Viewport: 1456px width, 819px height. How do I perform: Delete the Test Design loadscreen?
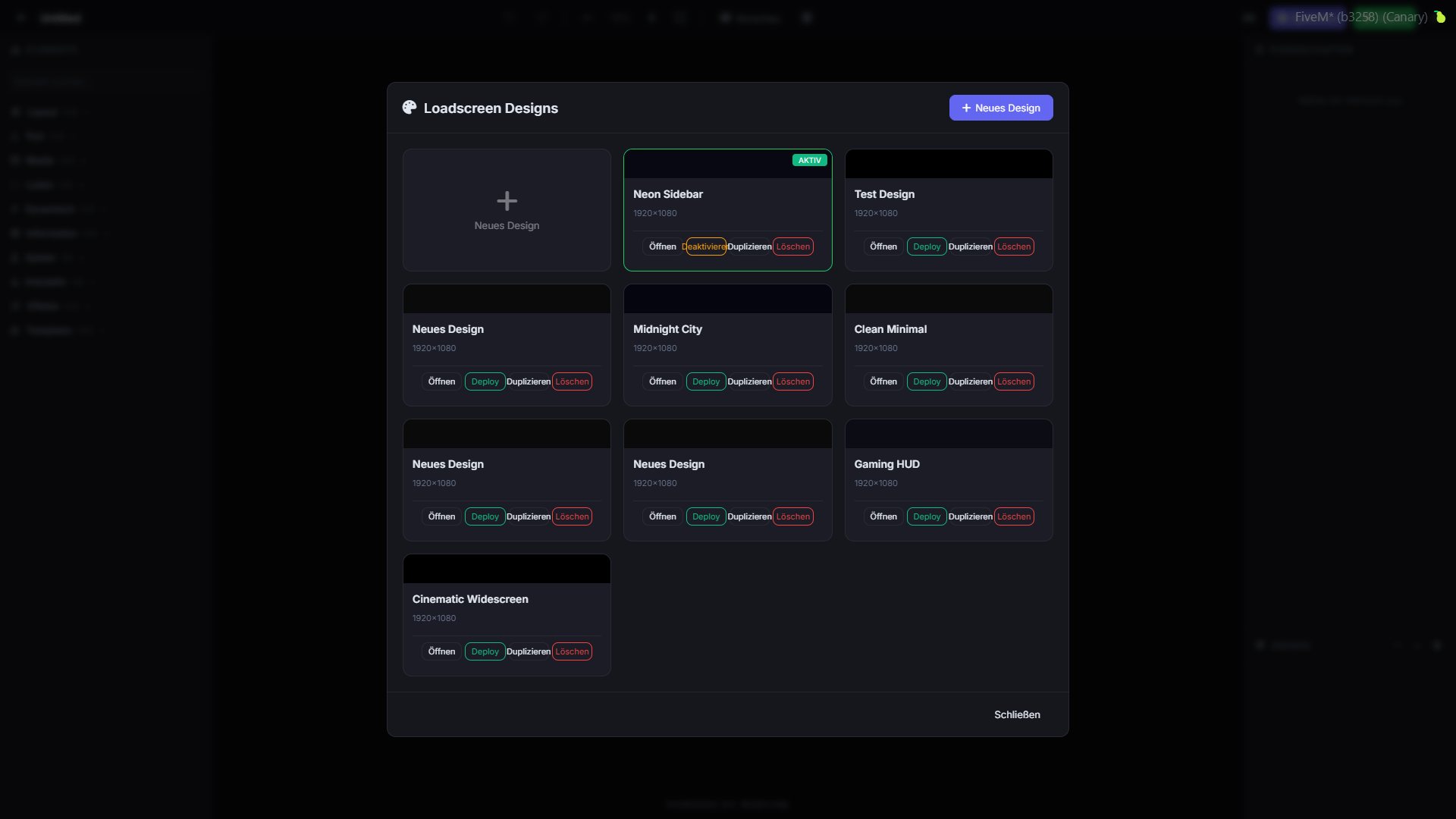[1014, 246]
